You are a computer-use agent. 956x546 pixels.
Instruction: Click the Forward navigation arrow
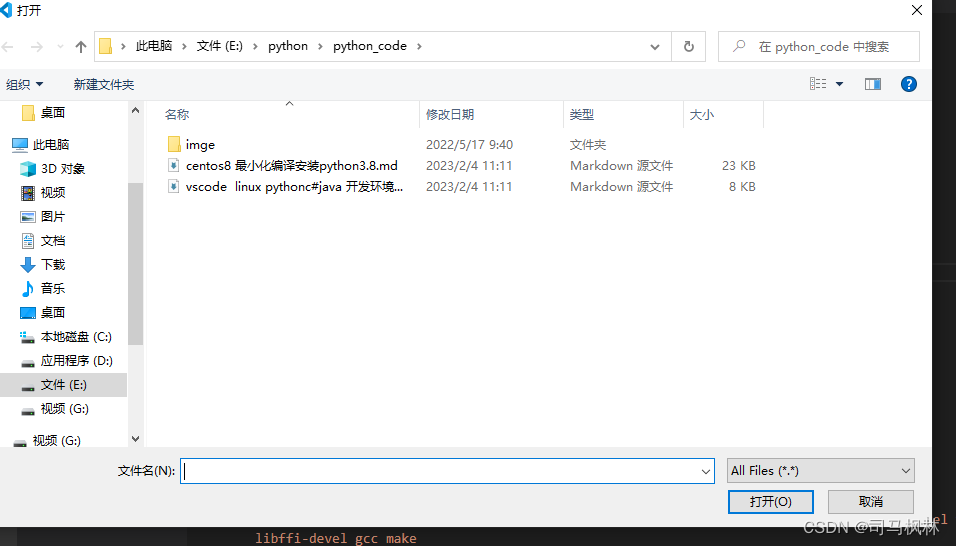pyautogui.click(x=37, y=46)
